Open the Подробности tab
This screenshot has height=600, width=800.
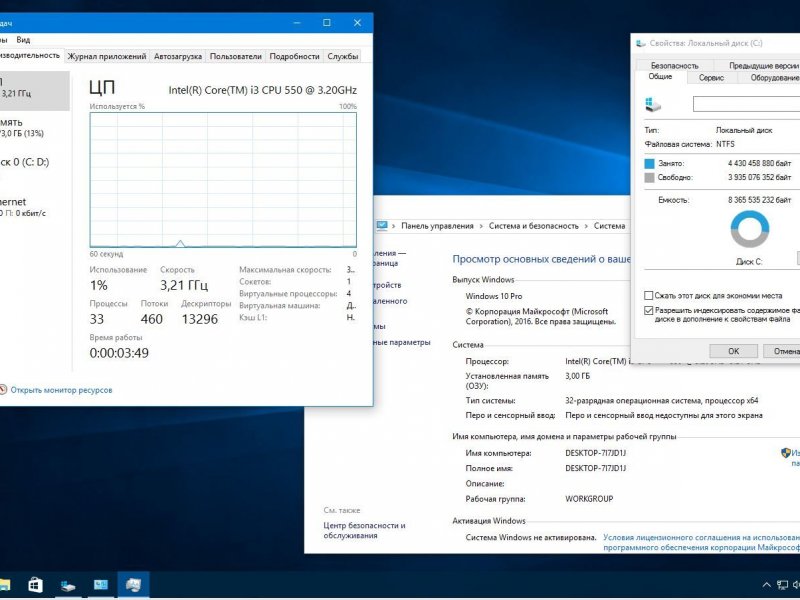coord(294,56)
